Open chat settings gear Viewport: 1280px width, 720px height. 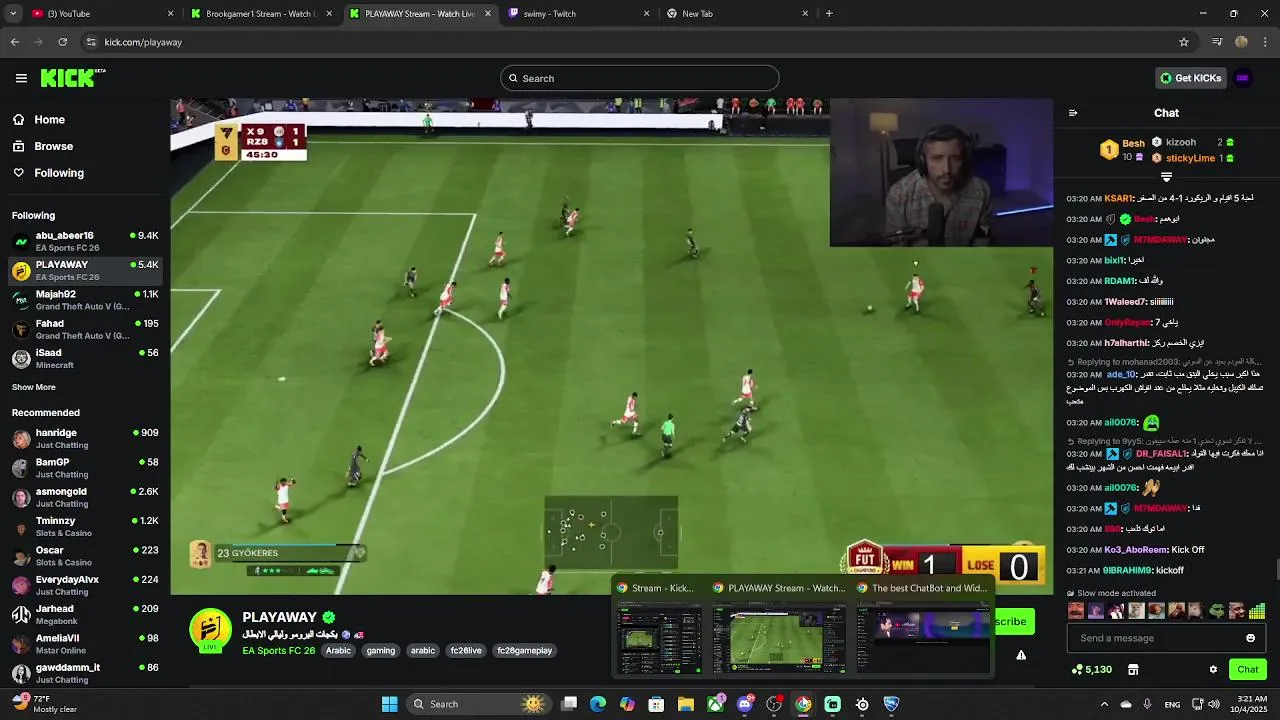(x=1213, y=669)
